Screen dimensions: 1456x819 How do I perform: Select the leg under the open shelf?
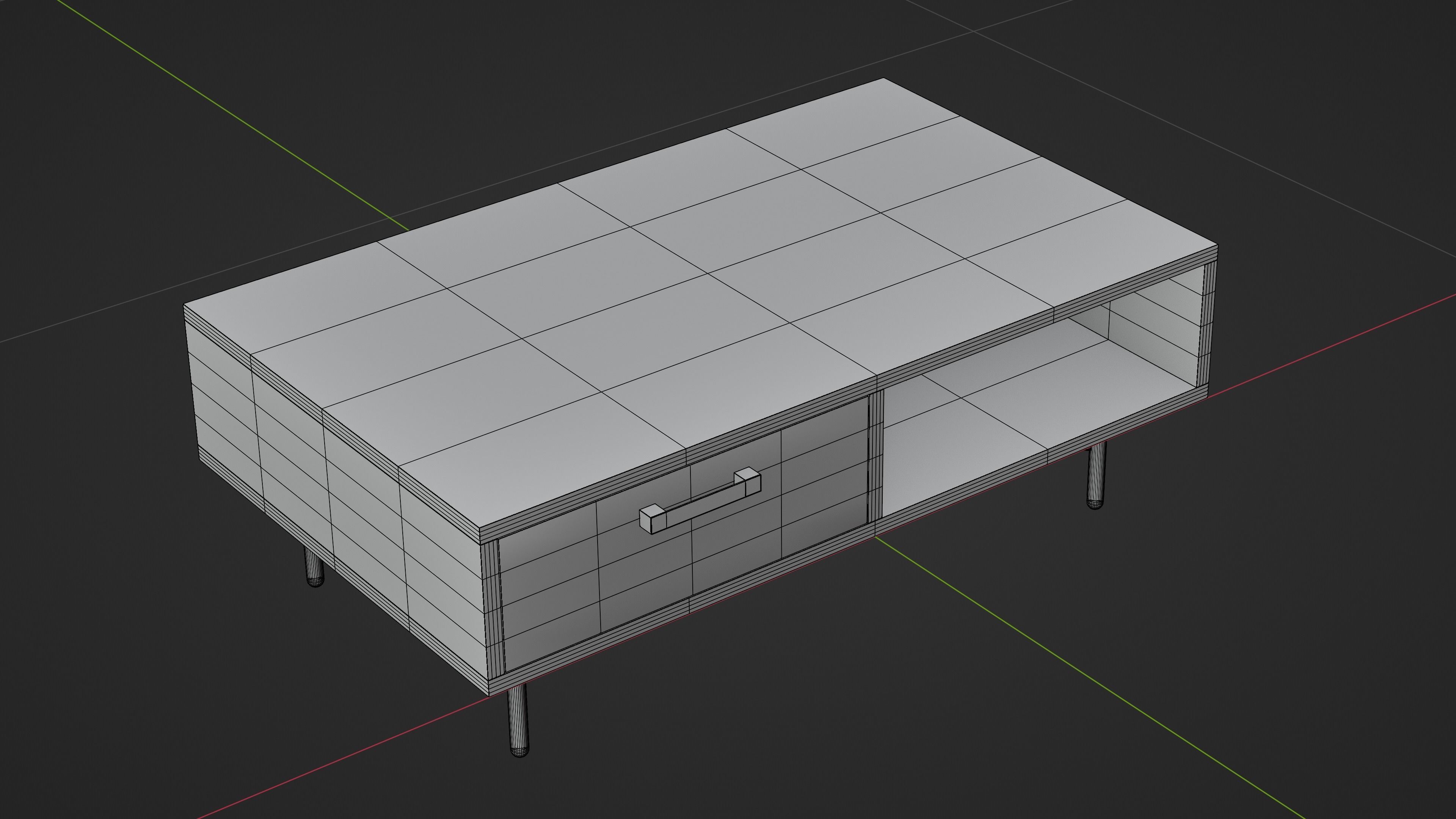1096,475
